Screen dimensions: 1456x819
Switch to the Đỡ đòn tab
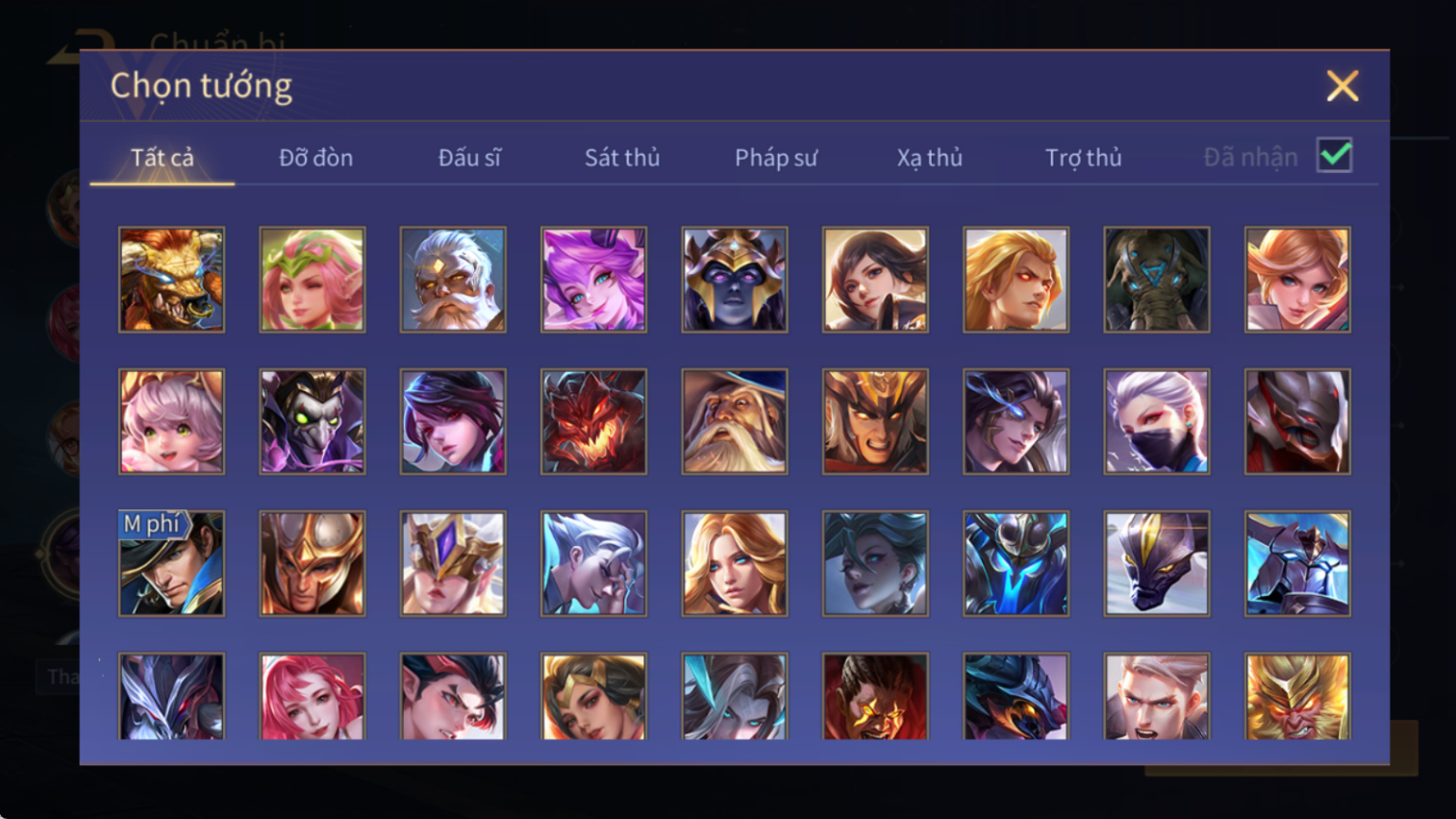coord(315,158)
